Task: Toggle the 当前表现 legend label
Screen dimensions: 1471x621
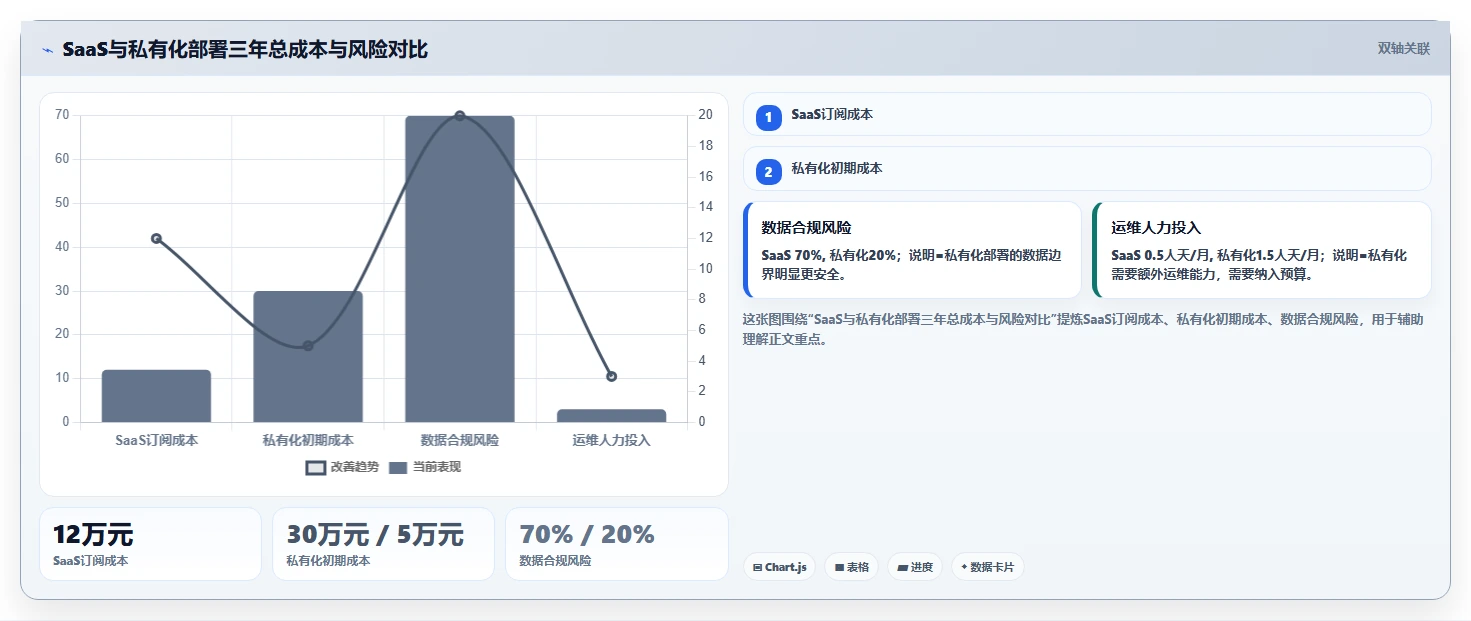Action: 437,467
